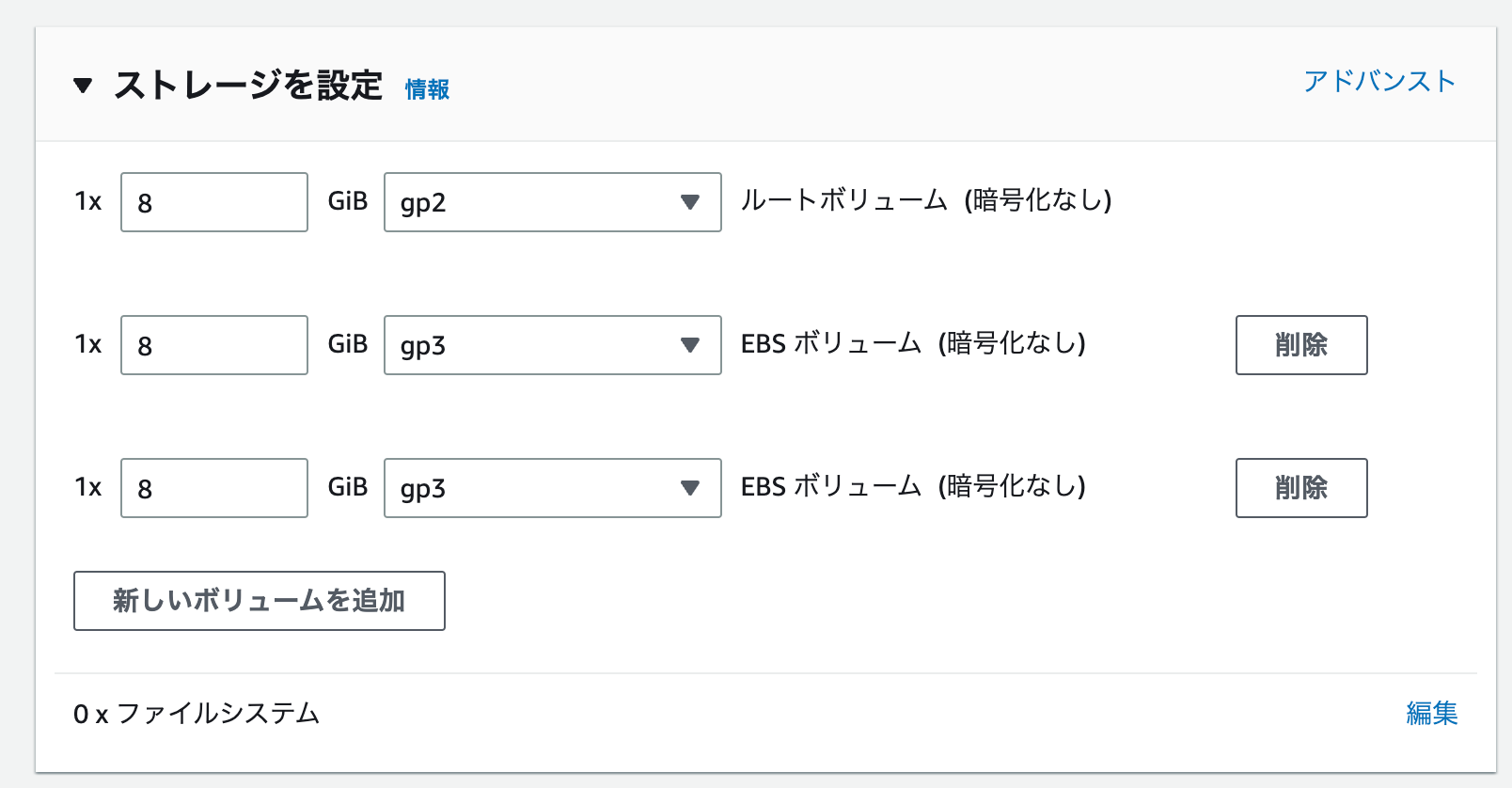Open the first EBS volume type dropdown
This screenshot has width=1512, height=788.
pos(551,345)
